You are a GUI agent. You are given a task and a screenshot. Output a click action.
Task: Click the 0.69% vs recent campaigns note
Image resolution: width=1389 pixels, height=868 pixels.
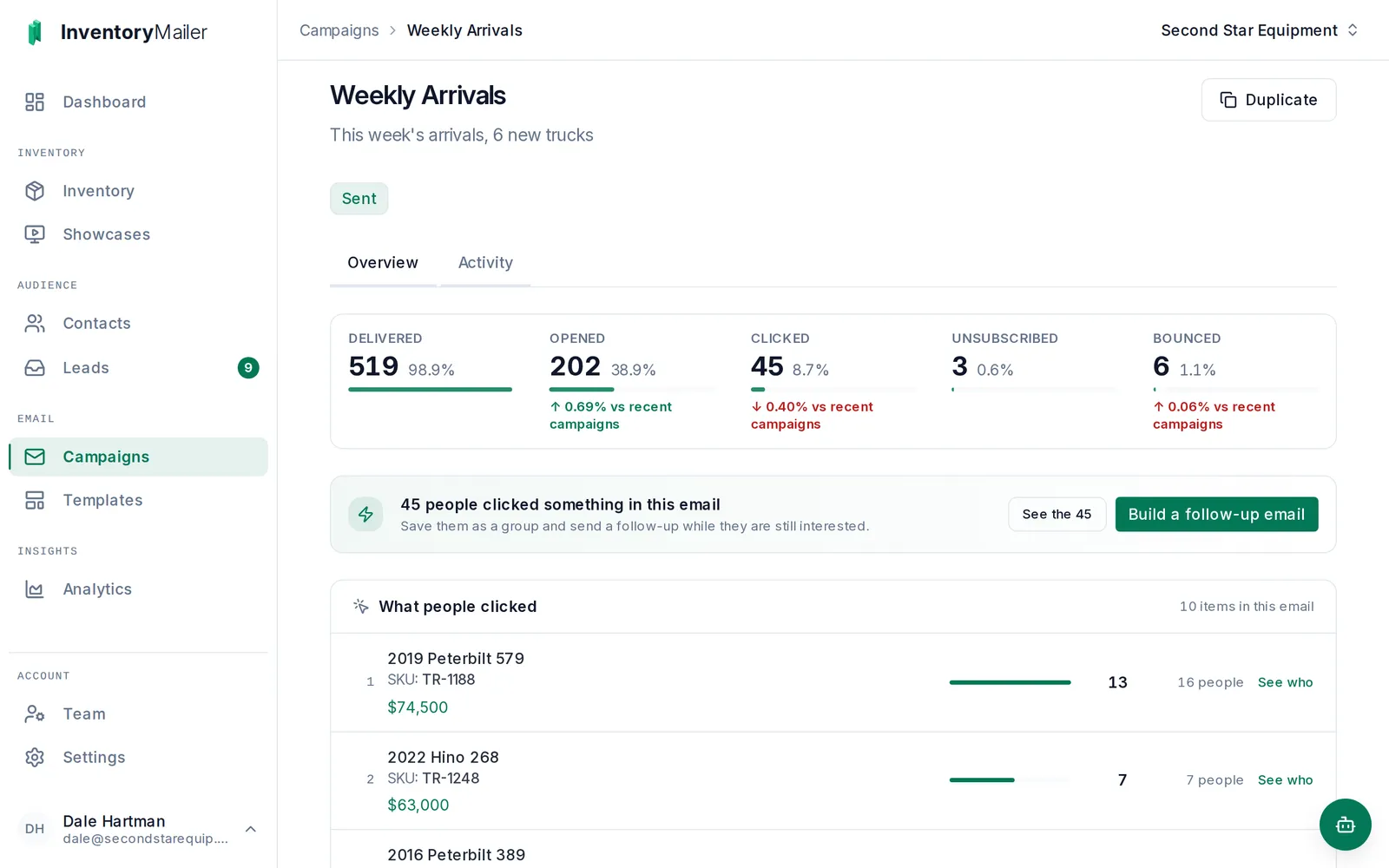click(611, 416)
